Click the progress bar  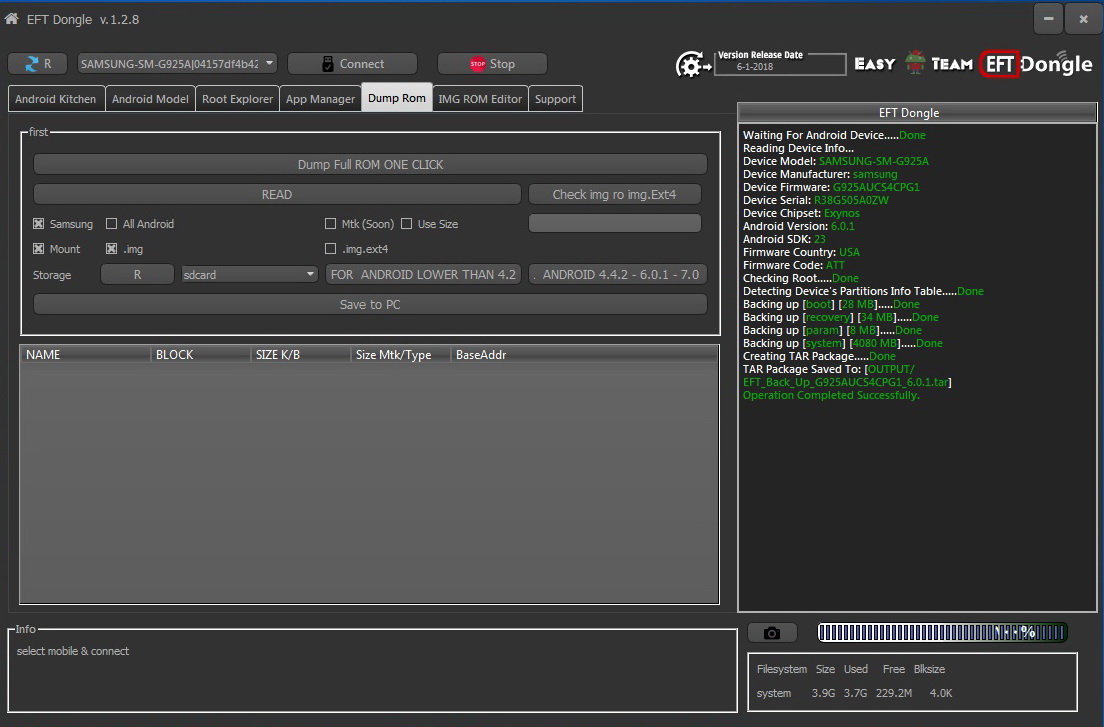click(x=942, y=633)
